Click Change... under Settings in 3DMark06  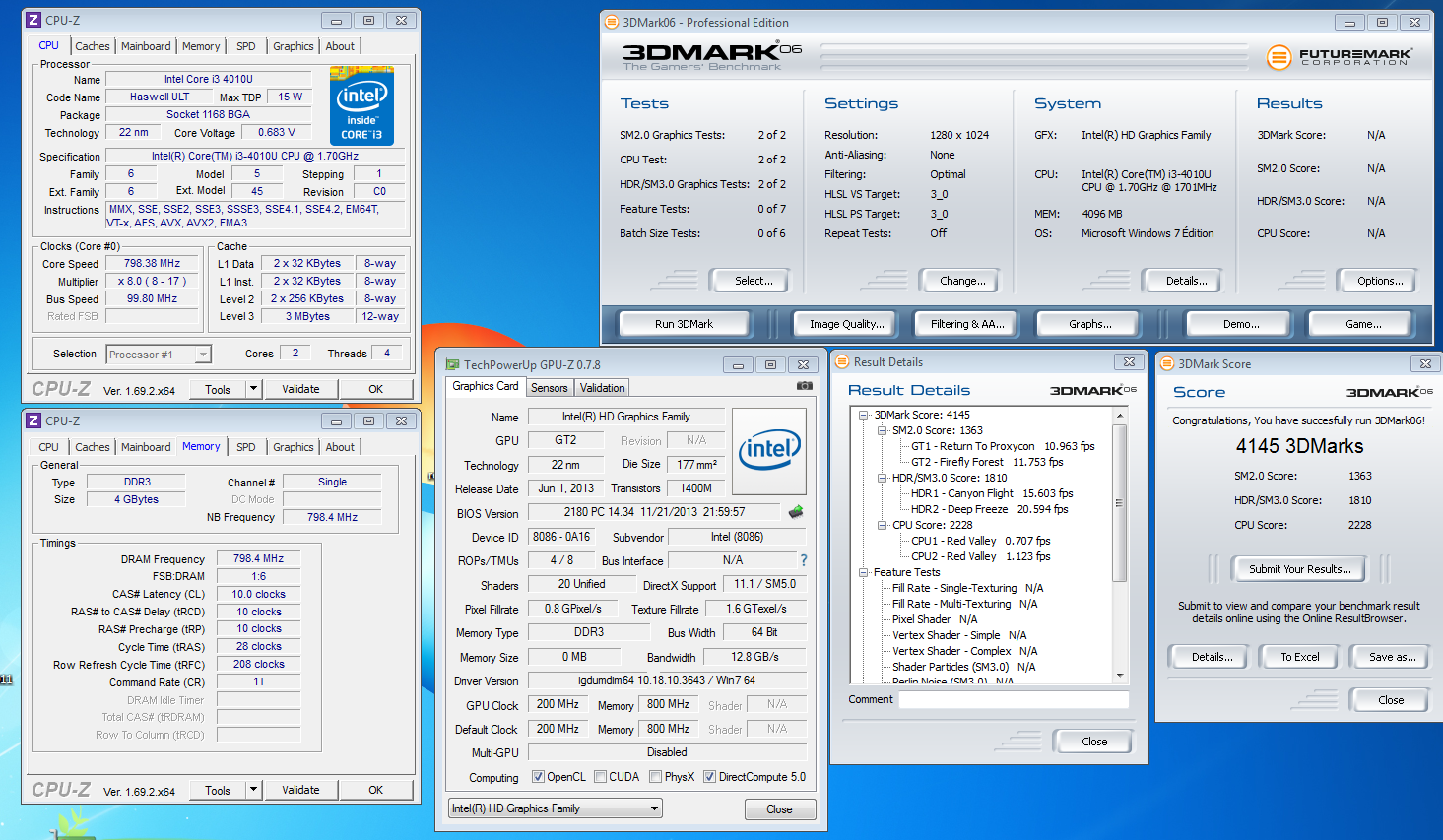962,281
